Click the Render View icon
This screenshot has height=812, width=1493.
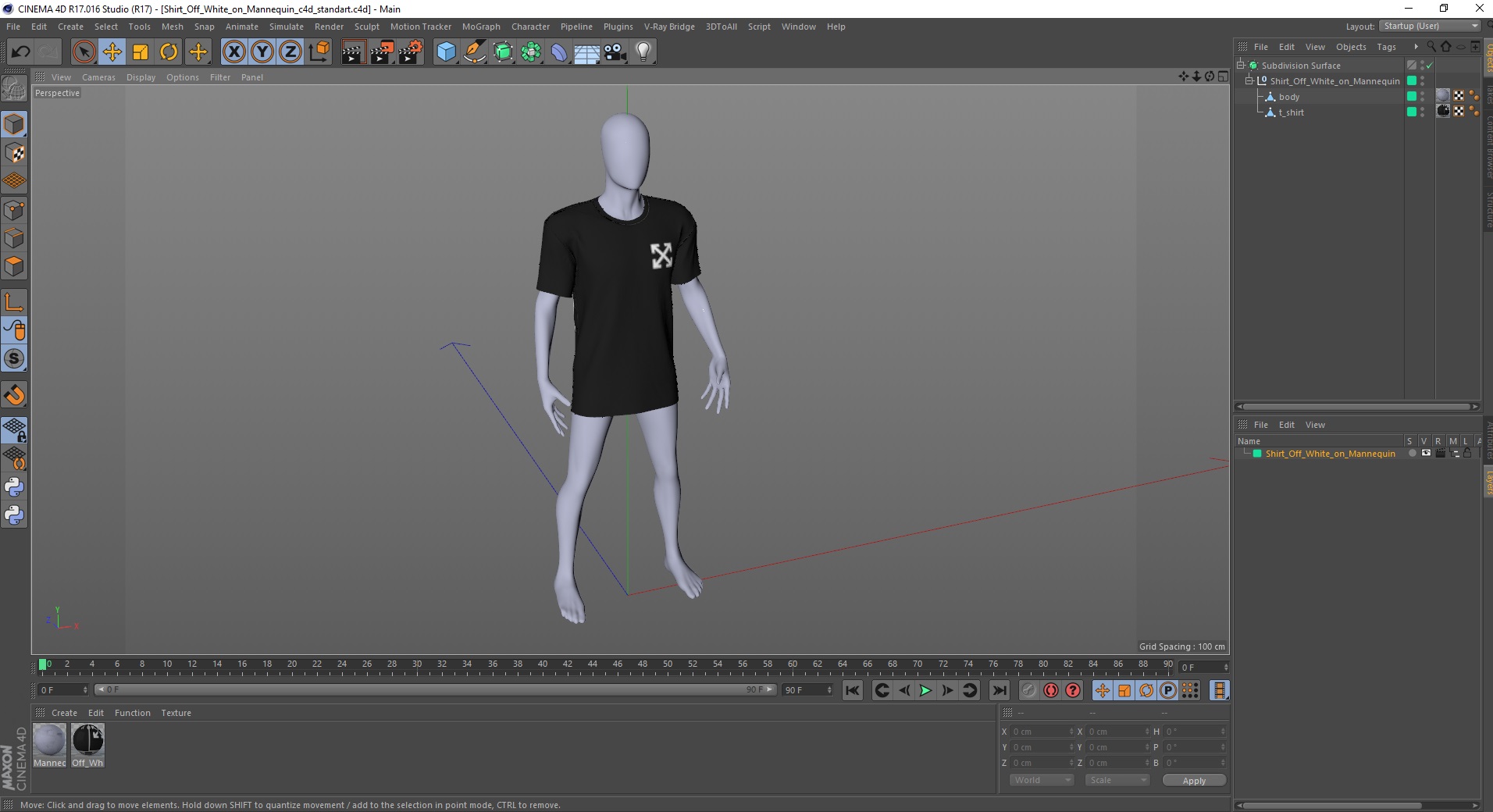(x=353, y=52)
